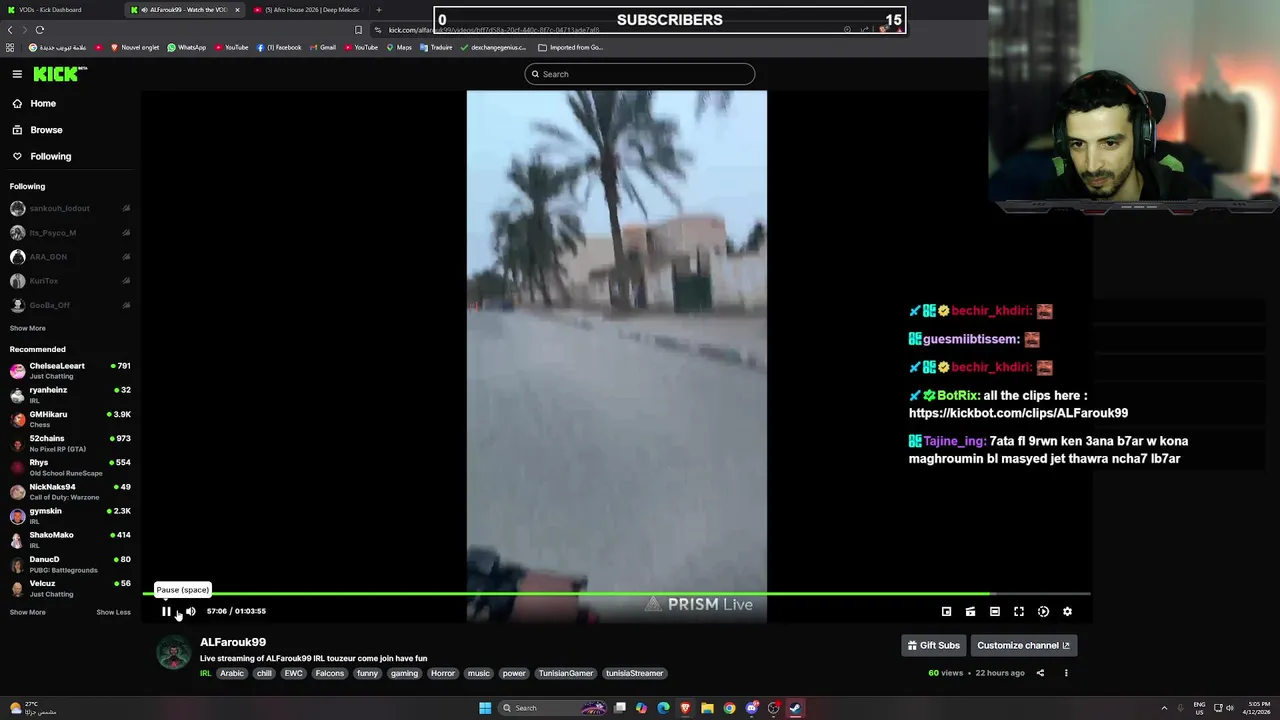Open Imported from Go... bookmarks folder
The width and height of the screenshot is (1280, 720).
[x=570, y=47]
